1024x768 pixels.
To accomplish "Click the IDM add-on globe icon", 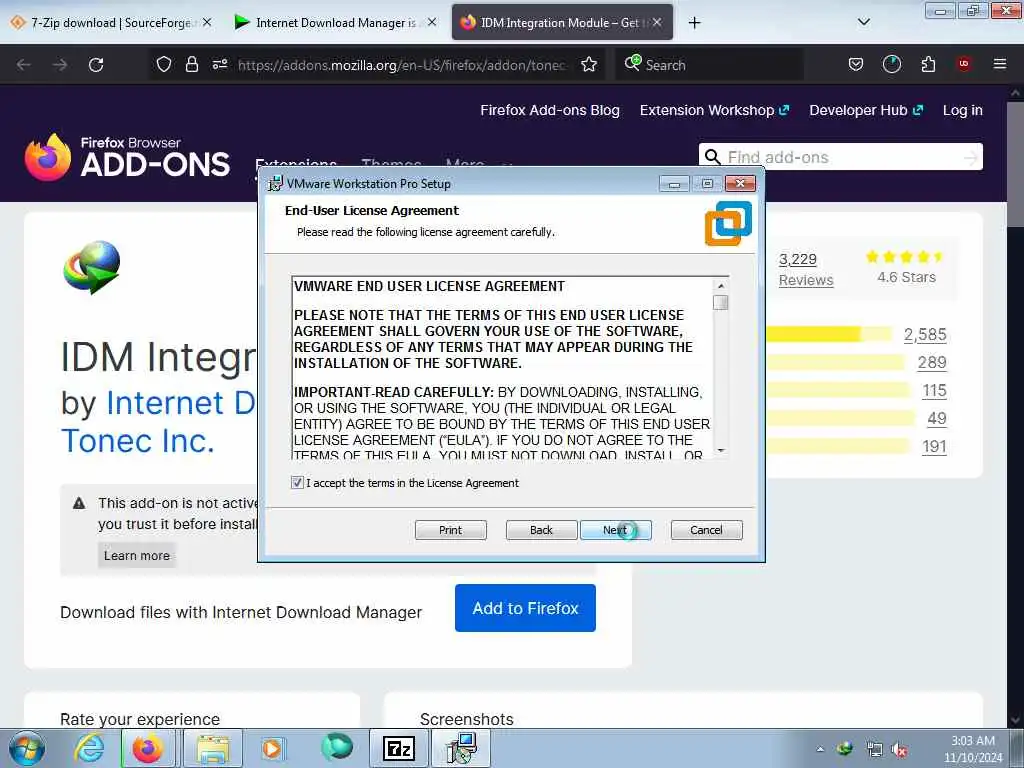I will tap(92, 266).
